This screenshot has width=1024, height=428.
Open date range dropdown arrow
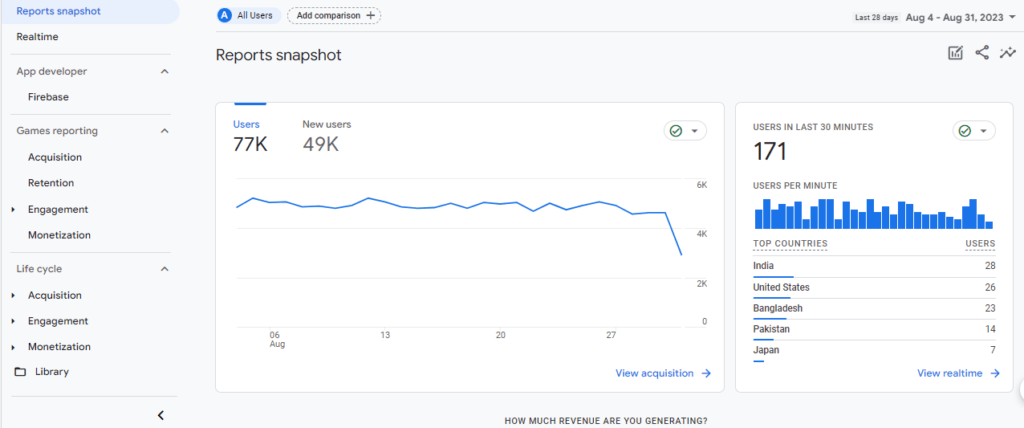point(1012,18)
